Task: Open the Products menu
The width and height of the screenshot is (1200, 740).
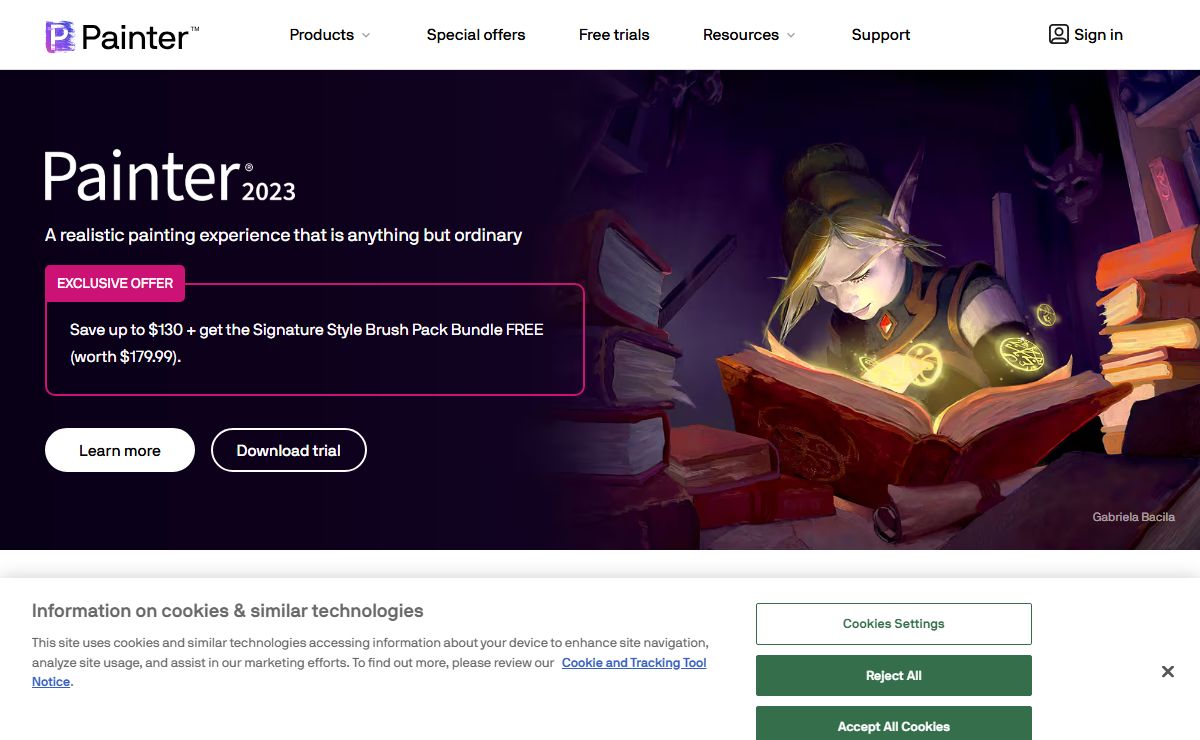Action: point(329,35)
